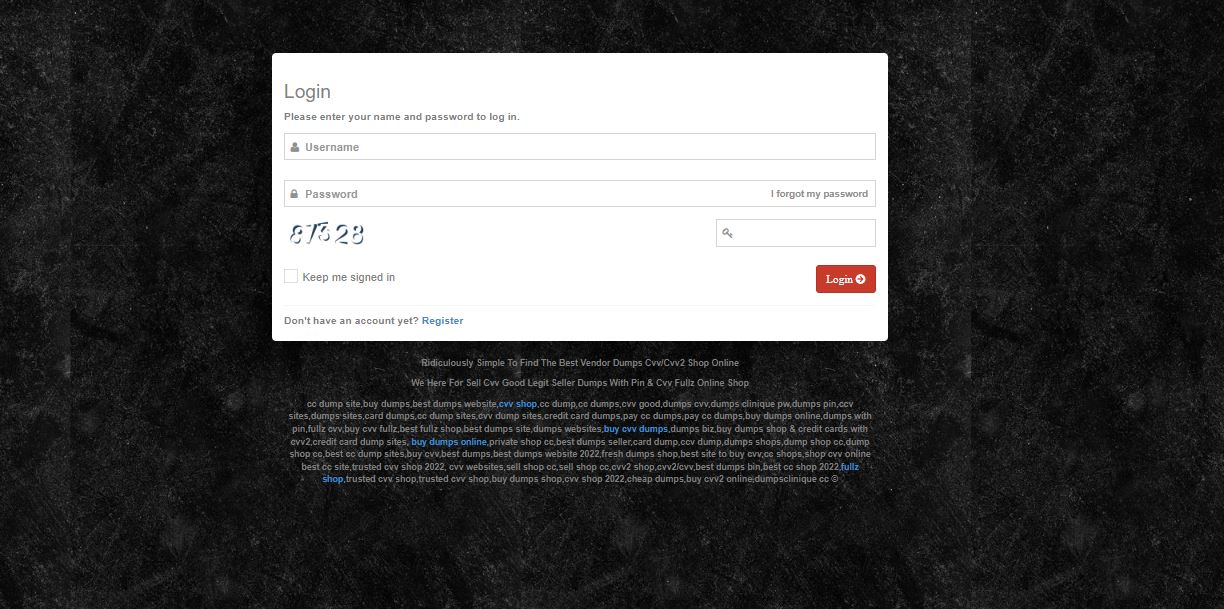Click the 'Keep me signed in' label text
1224x609 pixels.
point(349,277)
